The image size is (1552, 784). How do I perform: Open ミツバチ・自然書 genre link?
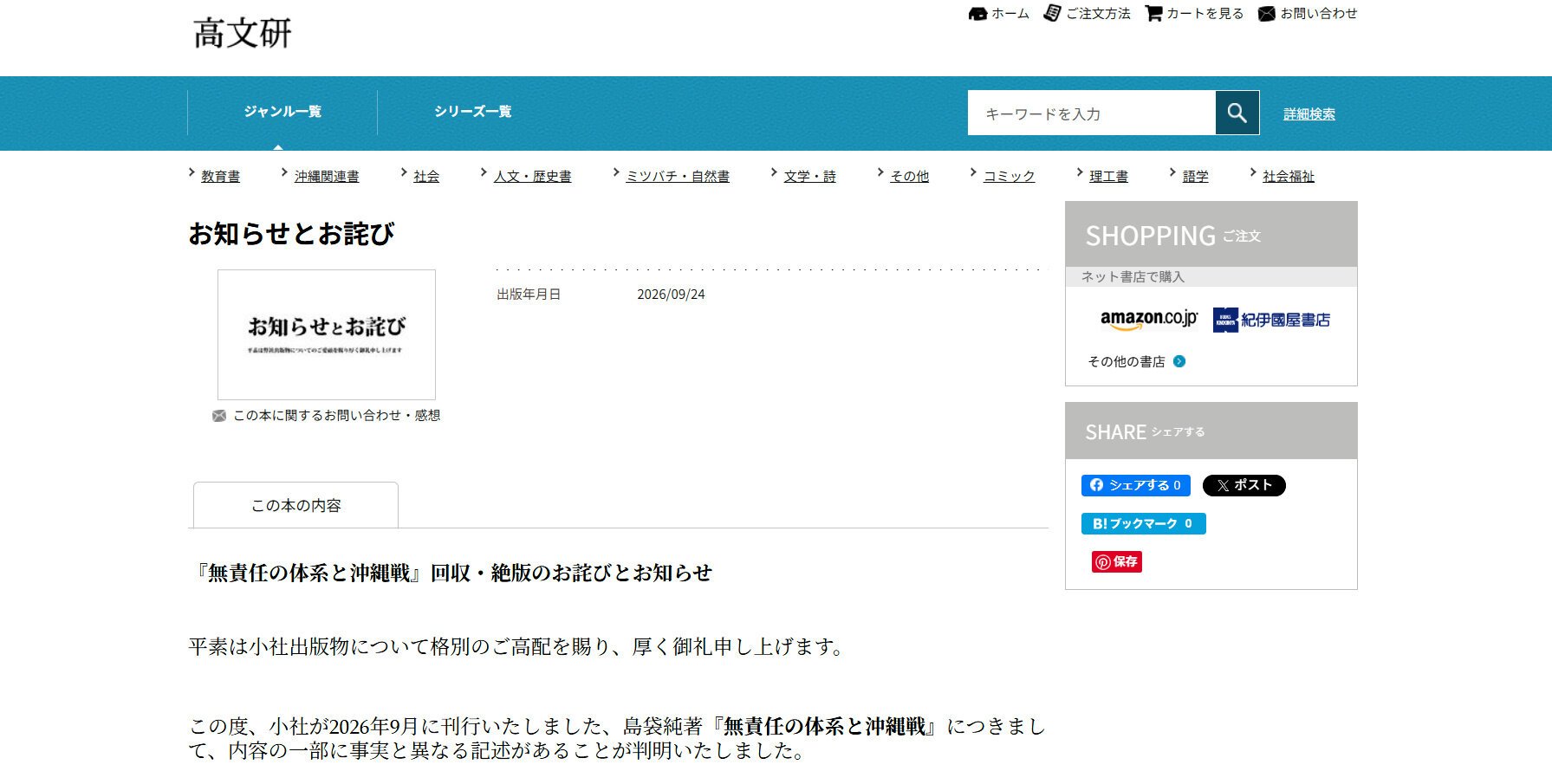pyautogui.click(x=678, y=177)
